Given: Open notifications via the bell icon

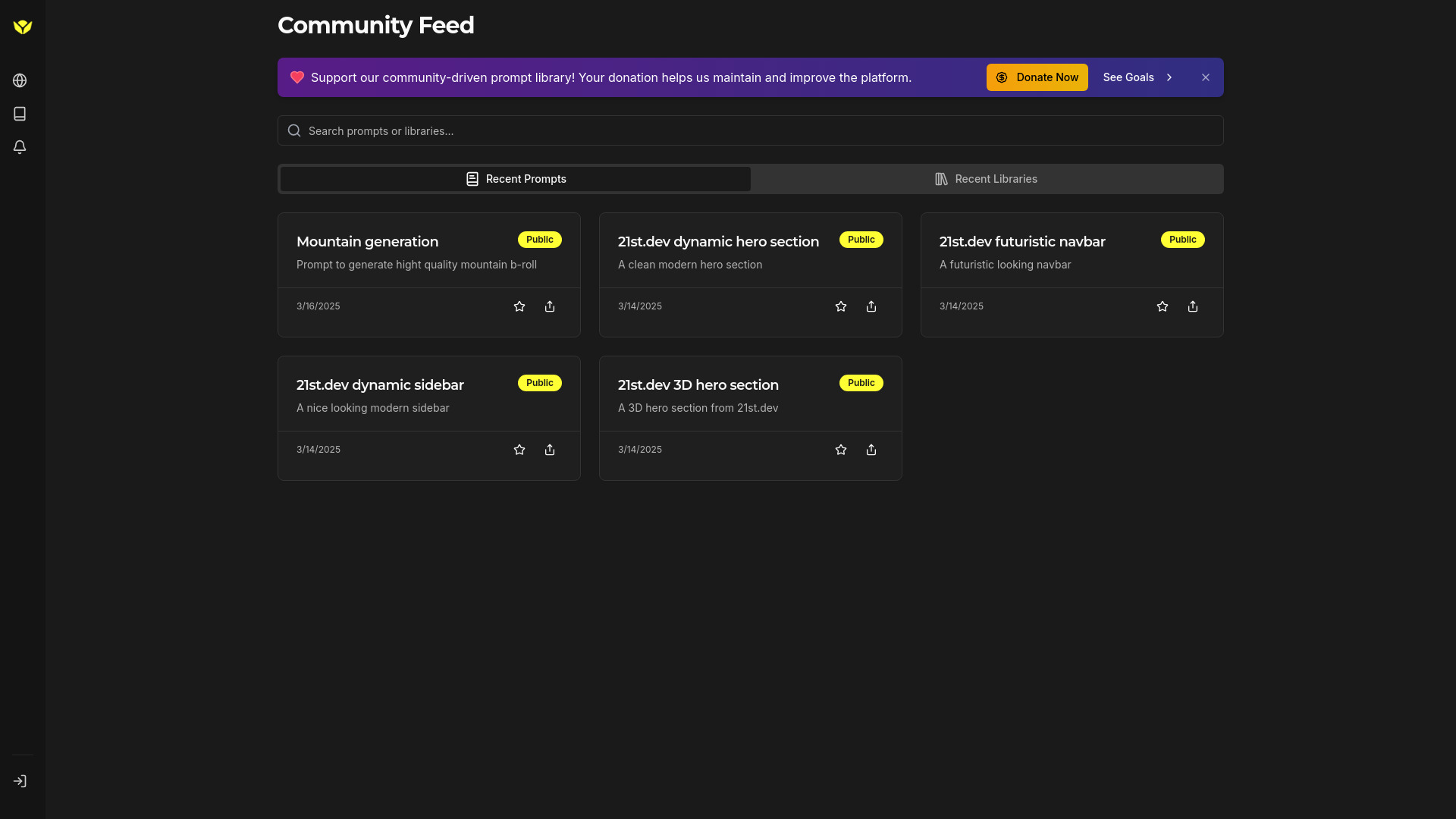Looking at the screenshot, I should [20, 147].
